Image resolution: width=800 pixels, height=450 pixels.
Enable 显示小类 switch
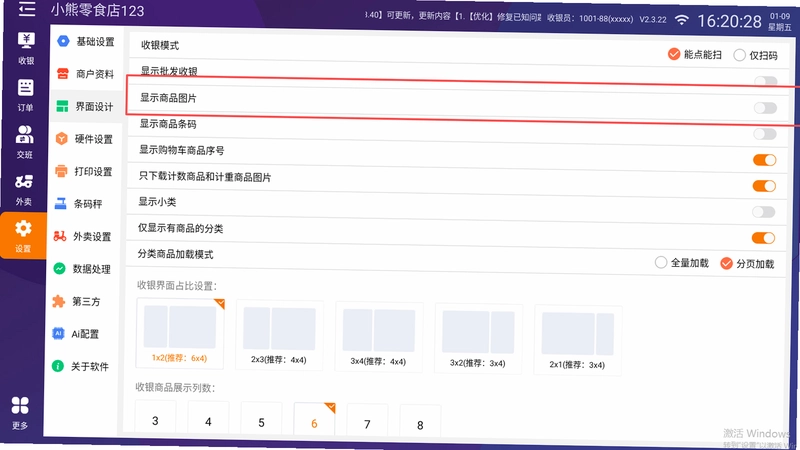763,212
